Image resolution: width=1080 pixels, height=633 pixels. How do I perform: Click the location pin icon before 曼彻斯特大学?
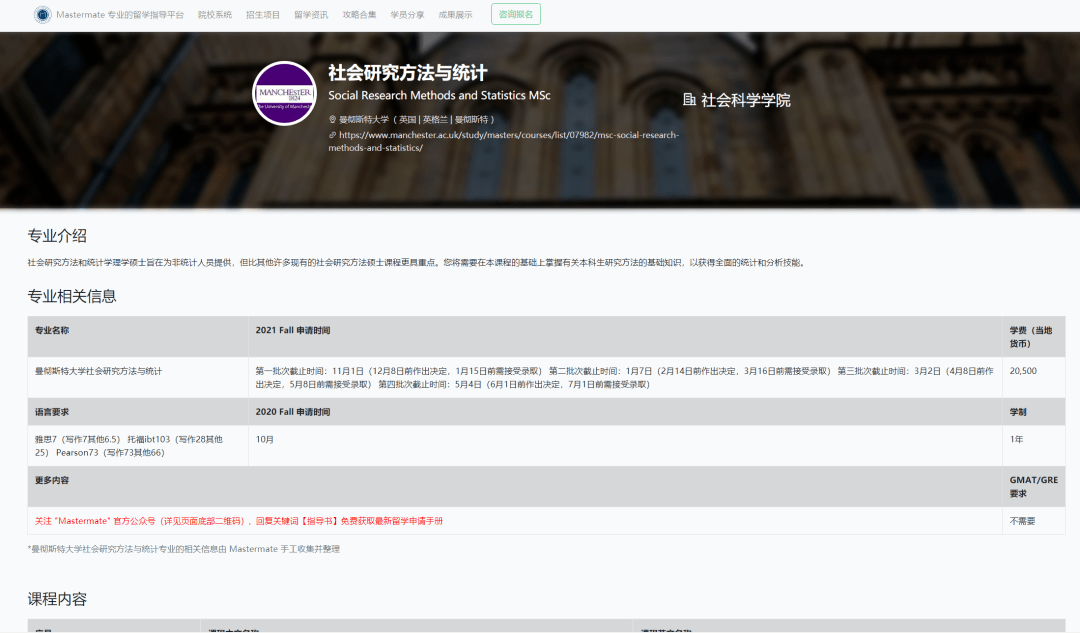point(333,120)
